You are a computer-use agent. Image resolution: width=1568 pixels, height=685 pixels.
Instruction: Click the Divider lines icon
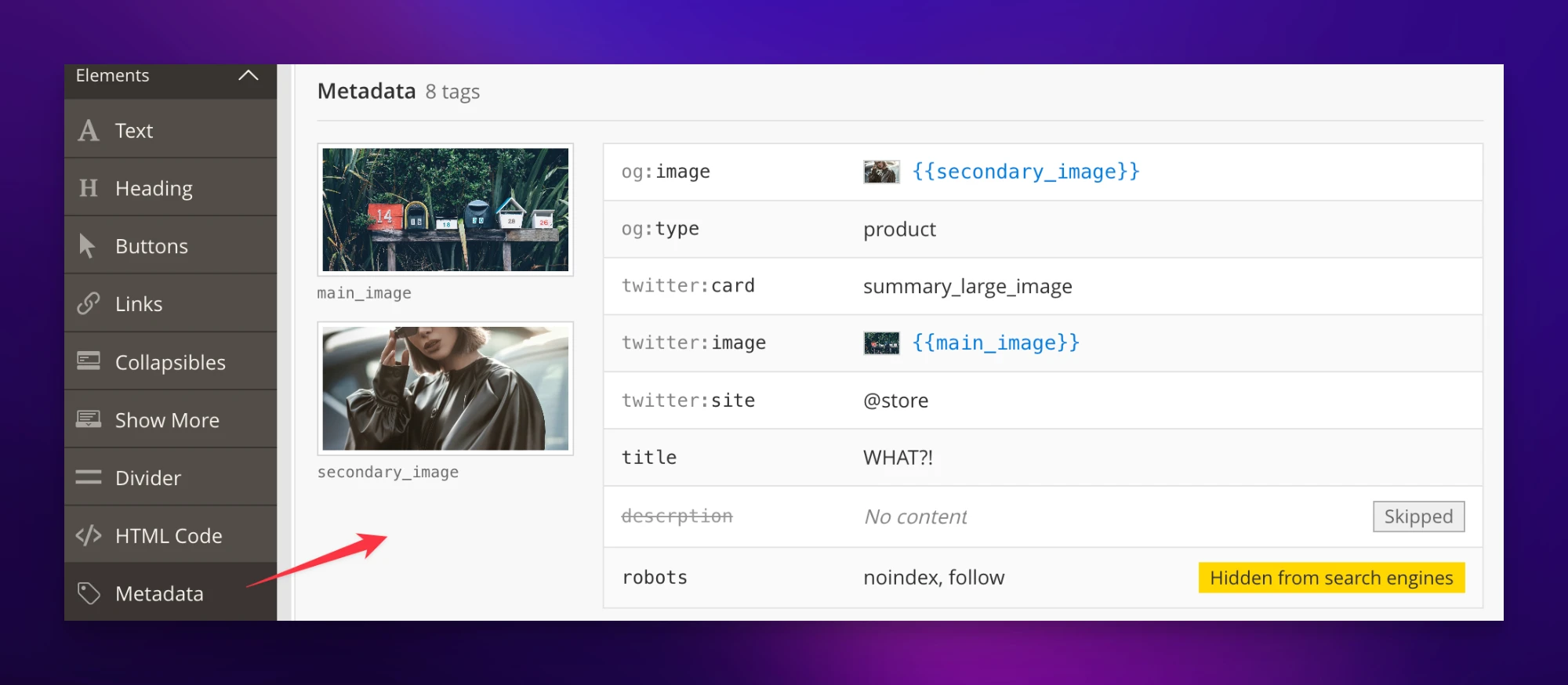coord(89,477)
